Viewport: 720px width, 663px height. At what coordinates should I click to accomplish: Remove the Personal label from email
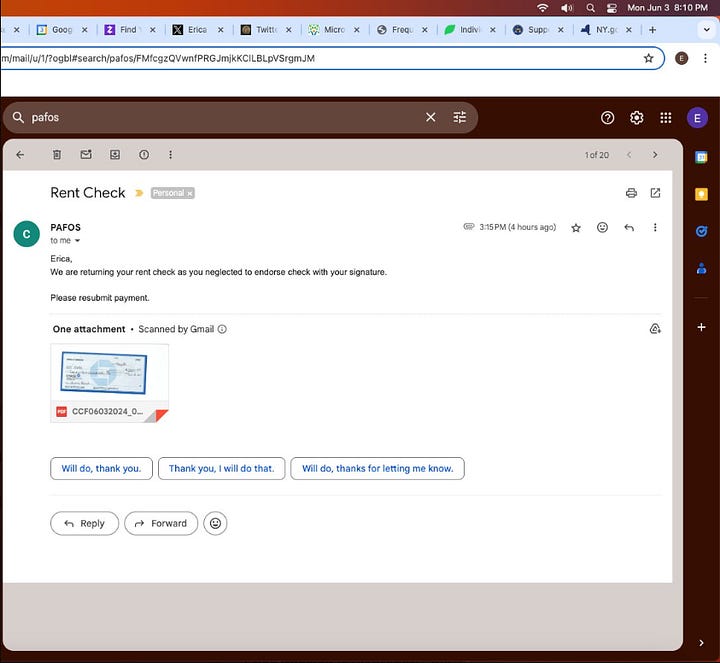190,193
